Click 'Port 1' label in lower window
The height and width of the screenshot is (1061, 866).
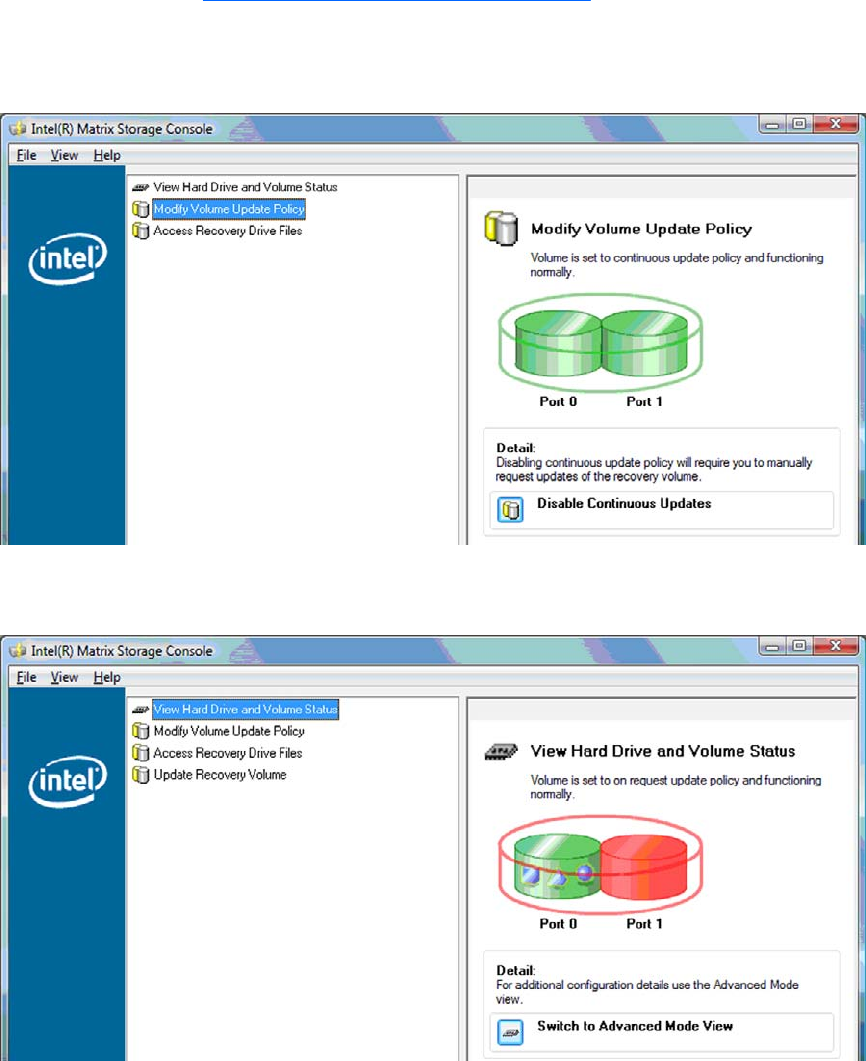click(644, 924)
